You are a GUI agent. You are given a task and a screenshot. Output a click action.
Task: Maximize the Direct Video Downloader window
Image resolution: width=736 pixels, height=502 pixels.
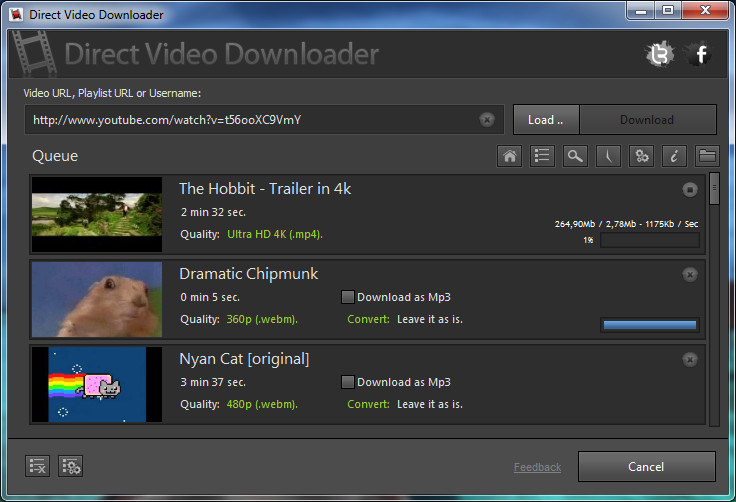coord(668,10)
